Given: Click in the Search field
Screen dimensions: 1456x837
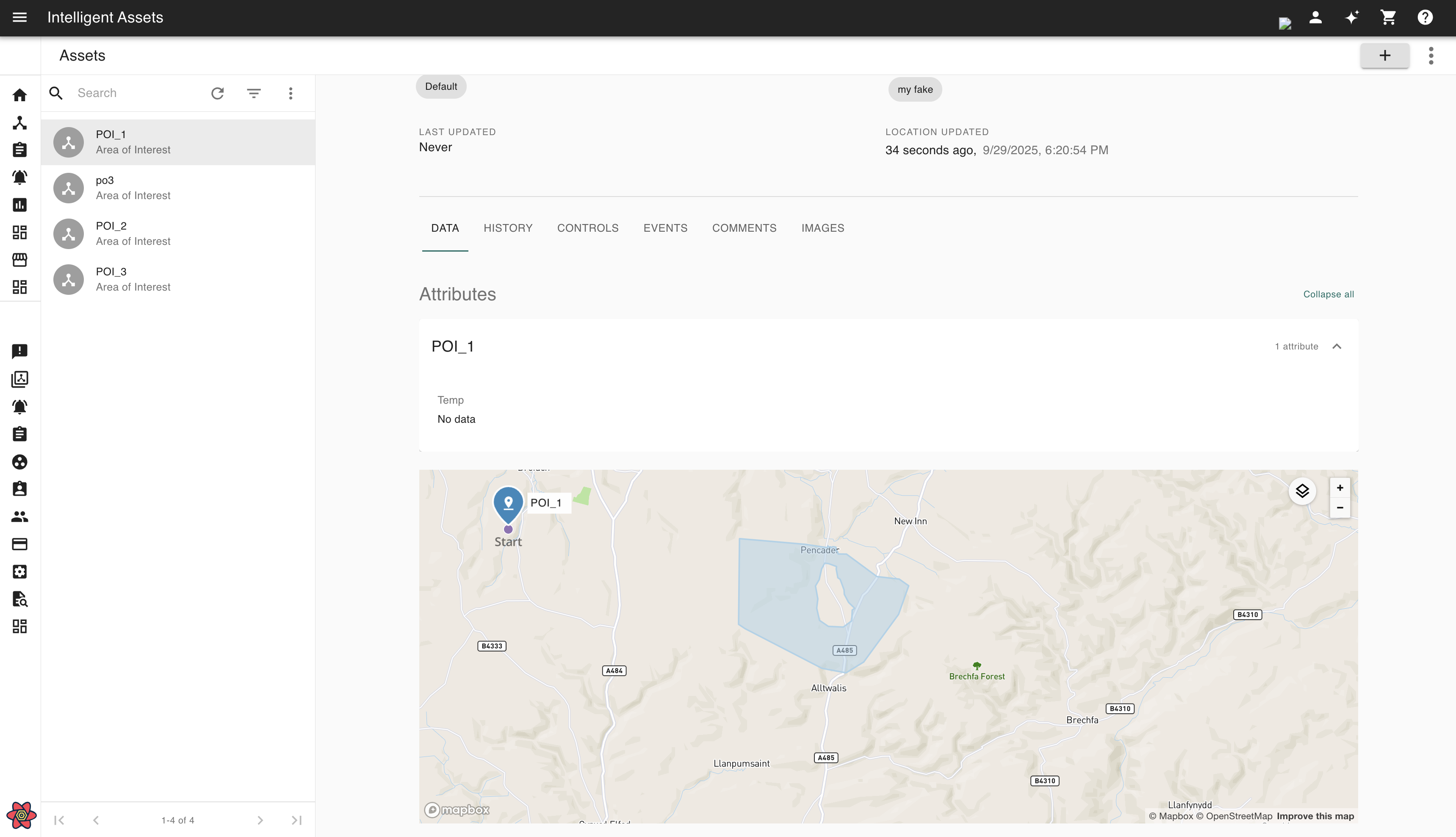Looking at the screenshot, I should [138, 93].
